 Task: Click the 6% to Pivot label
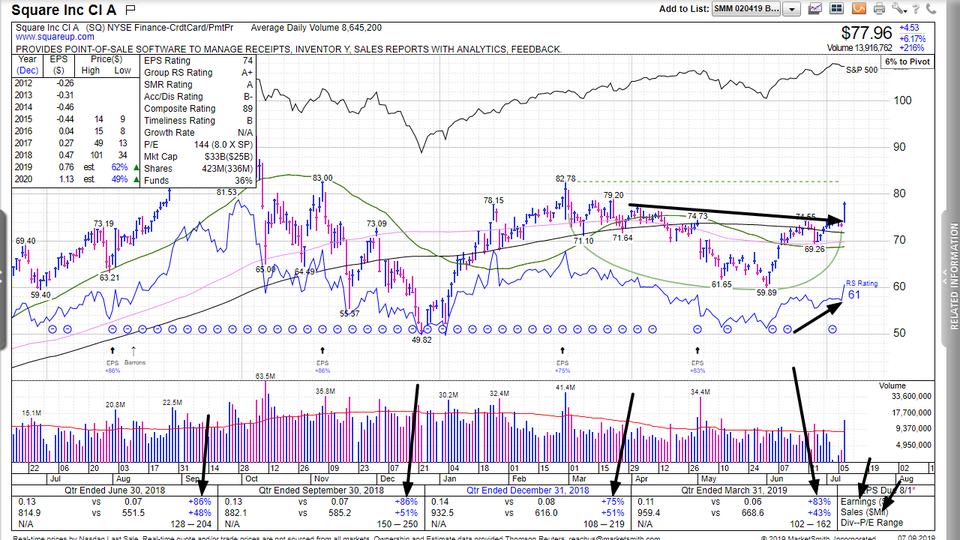[x=907, y=62]
